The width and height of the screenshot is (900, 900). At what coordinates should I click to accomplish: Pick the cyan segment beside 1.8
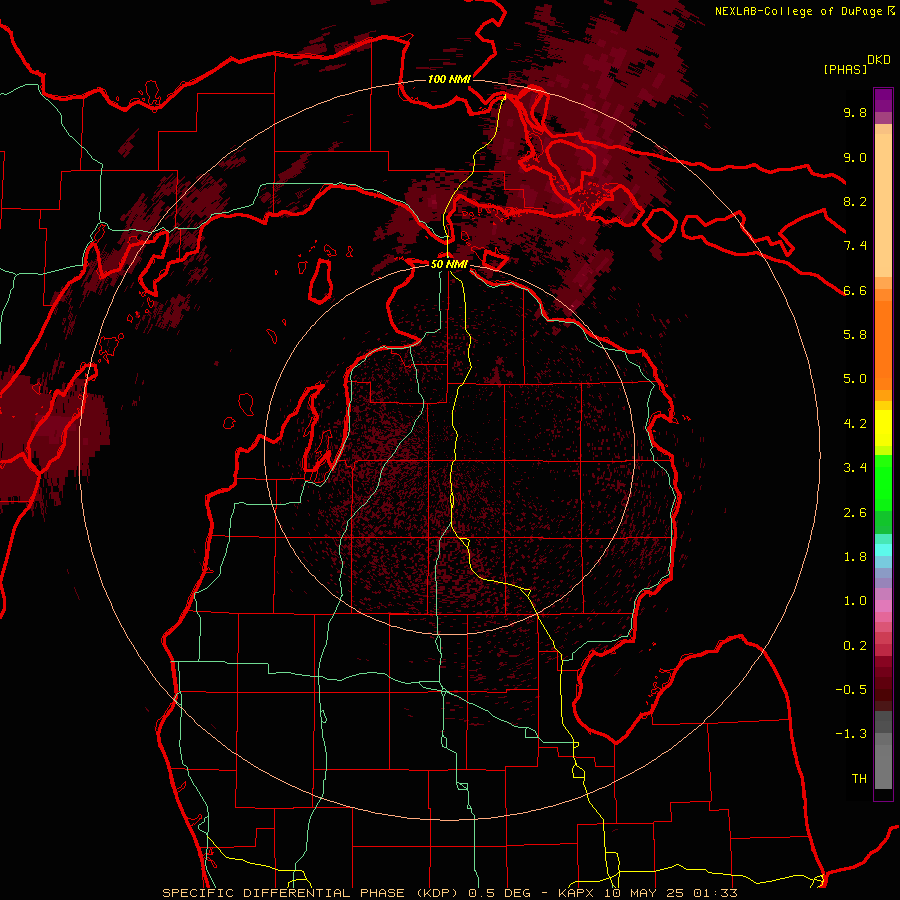pos(883,550)
